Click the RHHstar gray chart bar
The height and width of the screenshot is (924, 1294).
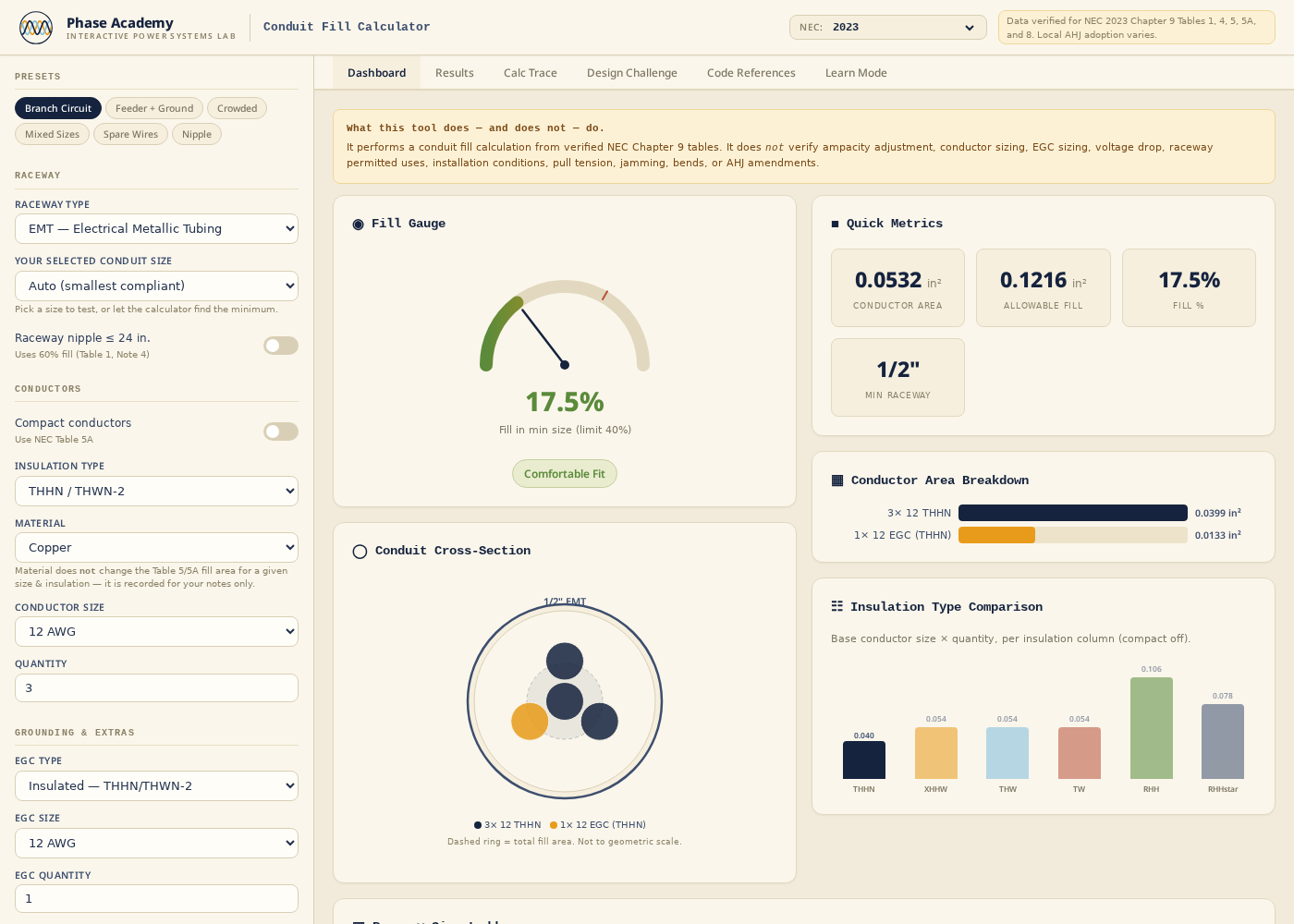(1223, 741)
